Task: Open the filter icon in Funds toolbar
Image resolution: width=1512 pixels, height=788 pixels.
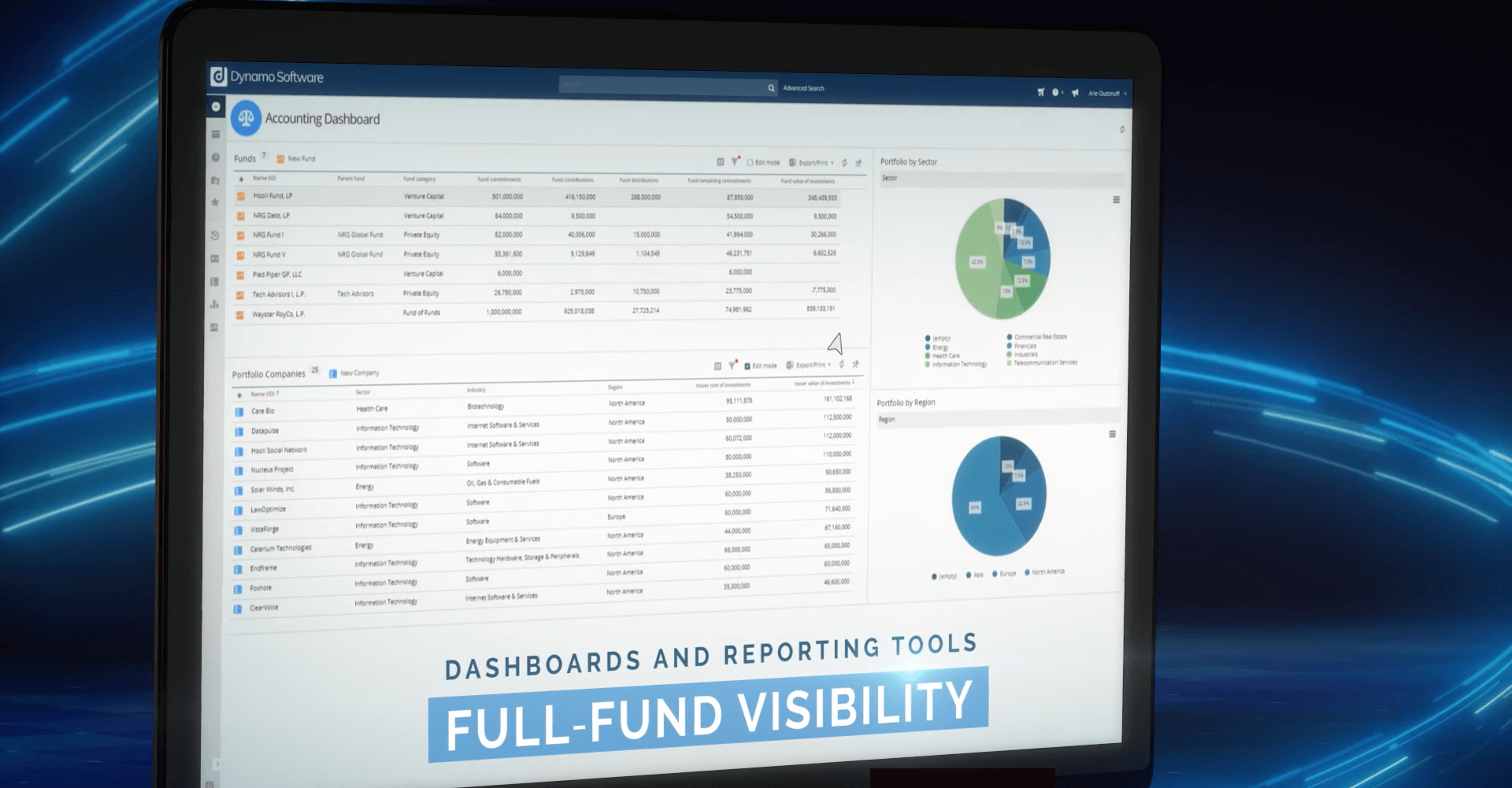Action: click(x=735, y=161)
